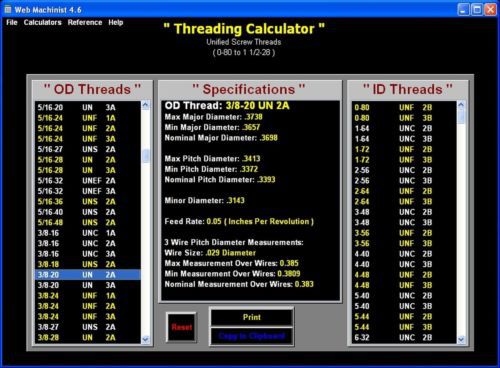Open the Reference menu
Screen dimensions: 500x368
tap(85, 22)
